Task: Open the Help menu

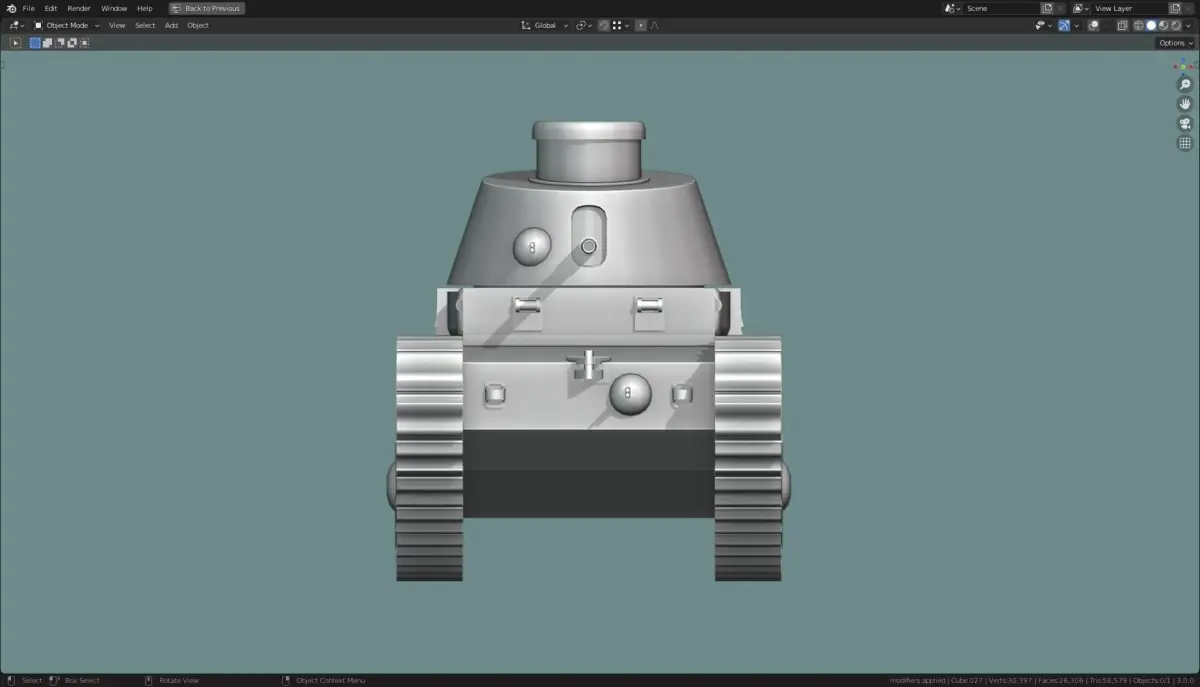Action: [x=145, y=8]
